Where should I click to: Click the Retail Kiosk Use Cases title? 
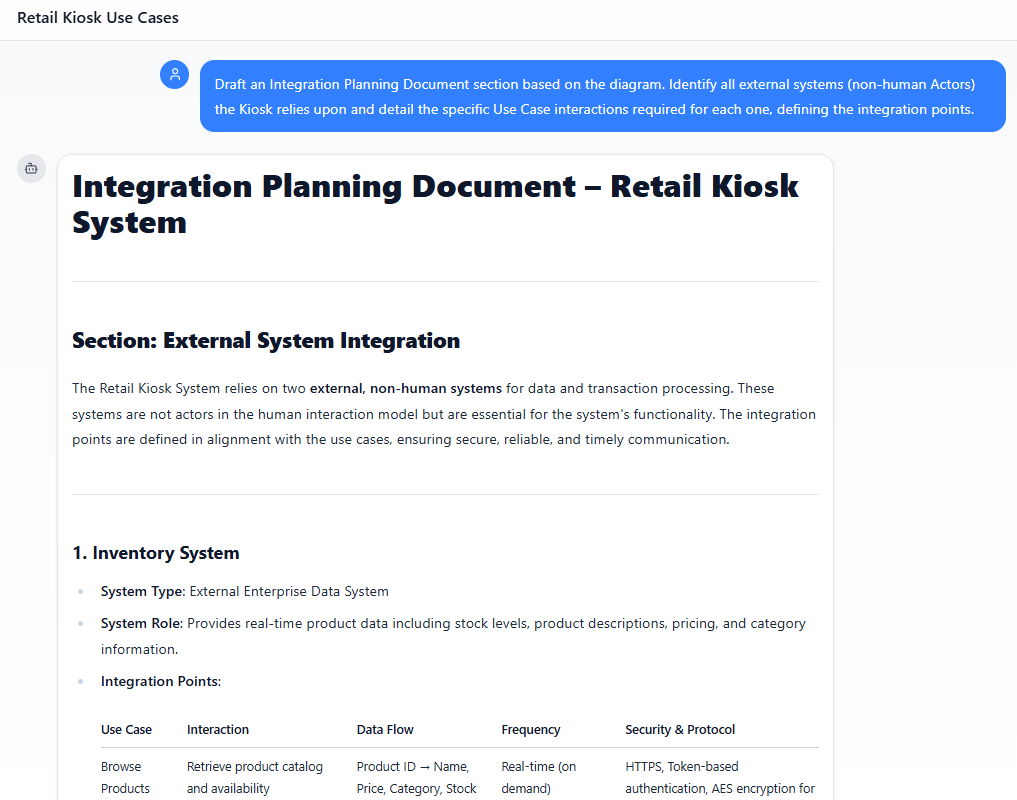(x=98, y=18)
